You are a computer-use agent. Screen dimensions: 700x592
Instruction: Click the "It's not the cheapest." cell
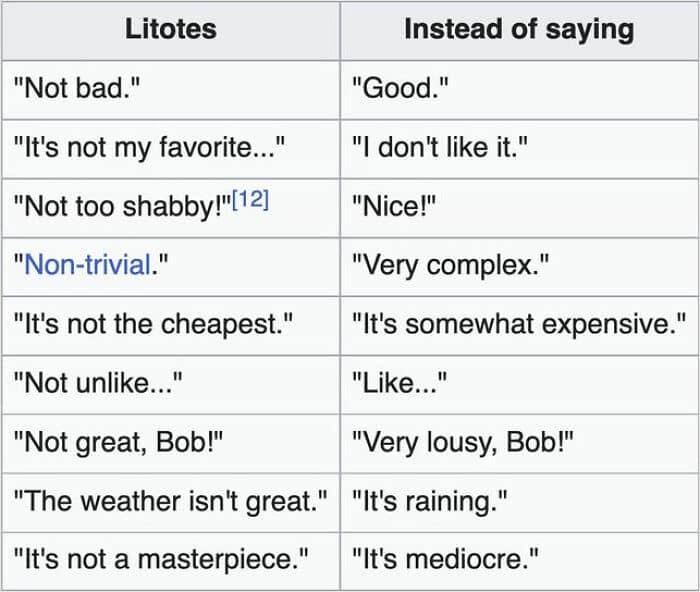pyautogui.click(x=152, y=325)
